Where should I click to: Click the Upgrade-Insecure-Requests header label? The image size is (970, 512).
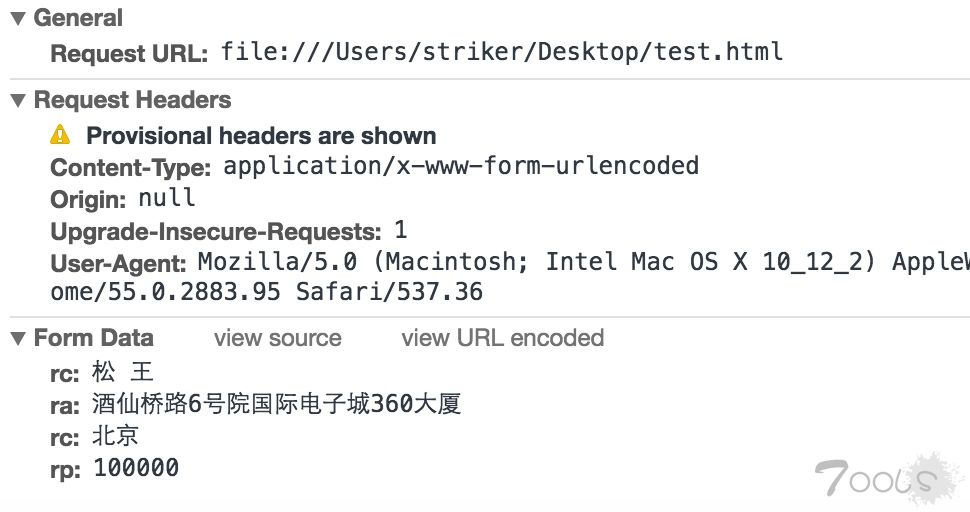[216, 232]
